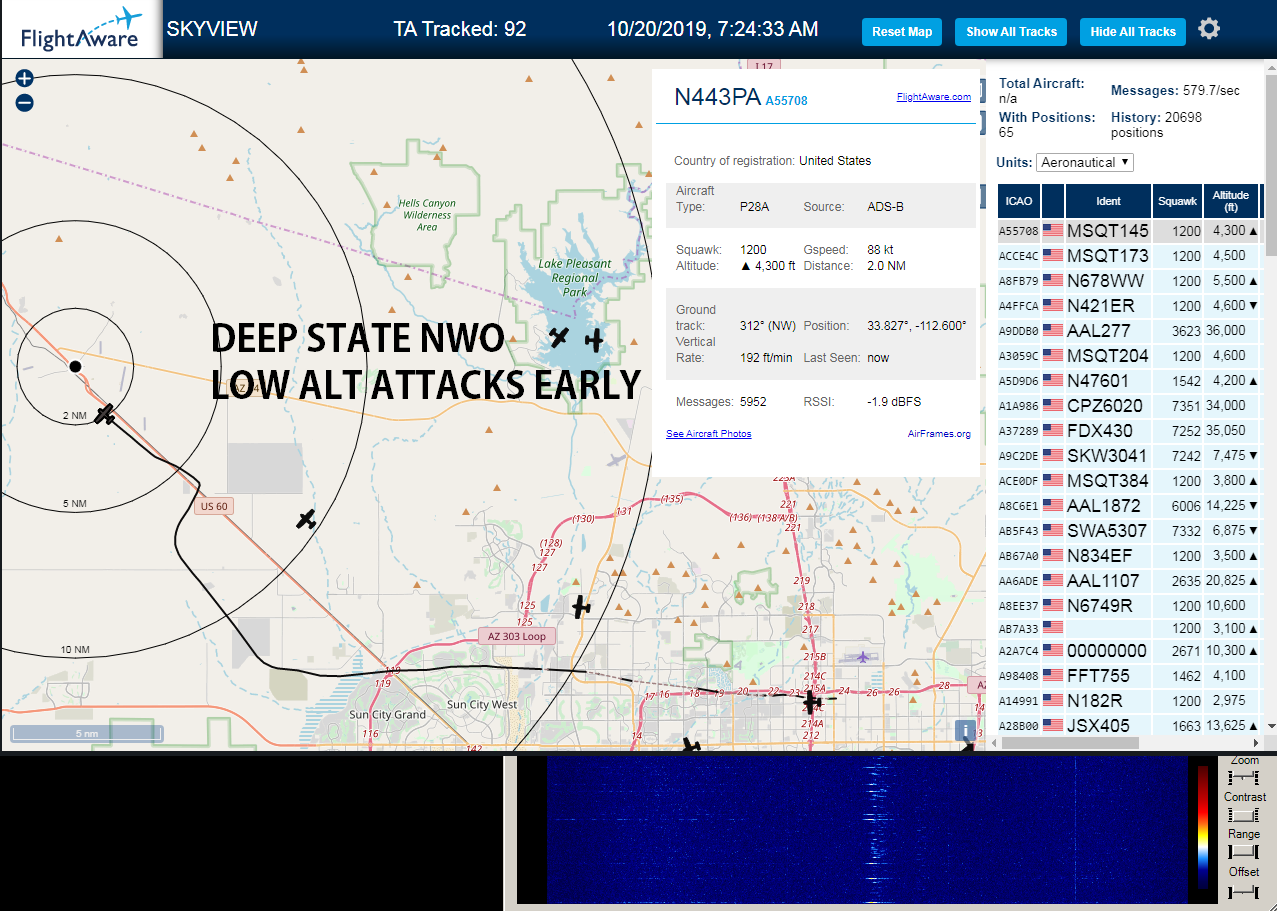Select the left aircraft icon over Lake Pleasant
The width and height of the screenshot is (1277, 911).
pyautogui.click(x=559, y=337)
